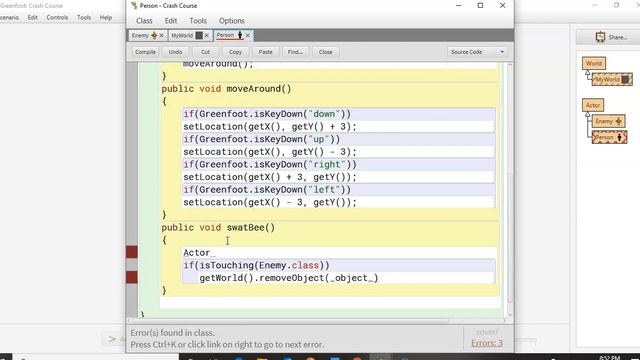The width and height of the screenshot is (640, 360).
Task: Click the person image on the Person class box
Action: [620, 138]
